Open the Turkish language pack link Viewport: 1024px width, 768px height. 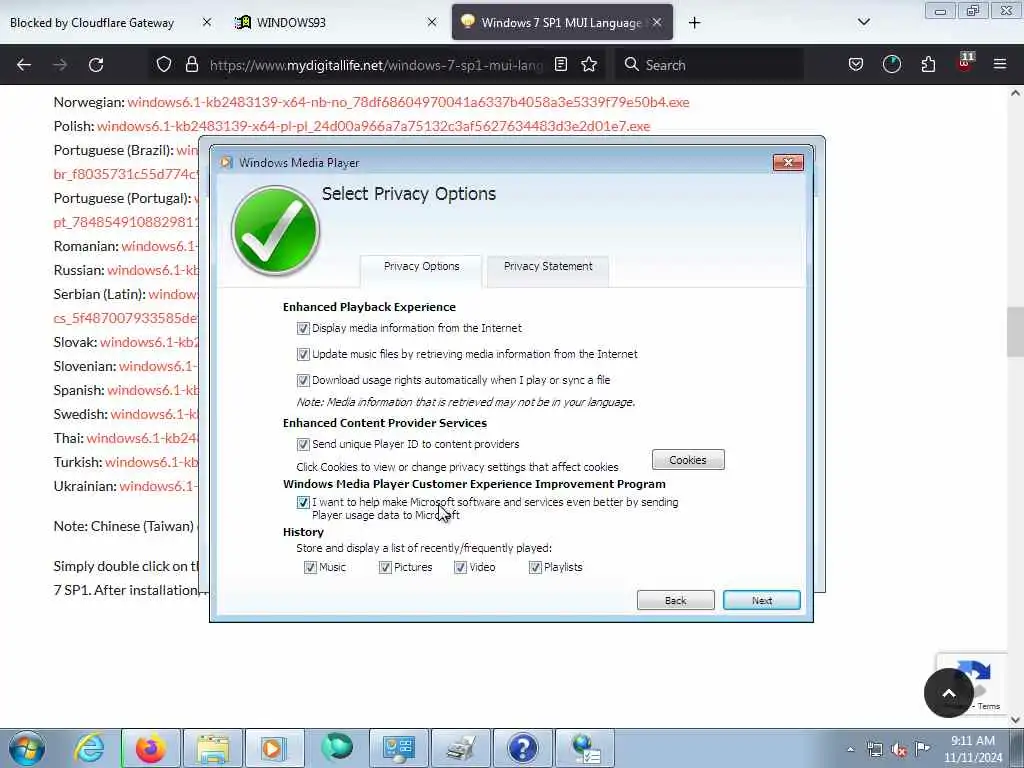point(152,462)
